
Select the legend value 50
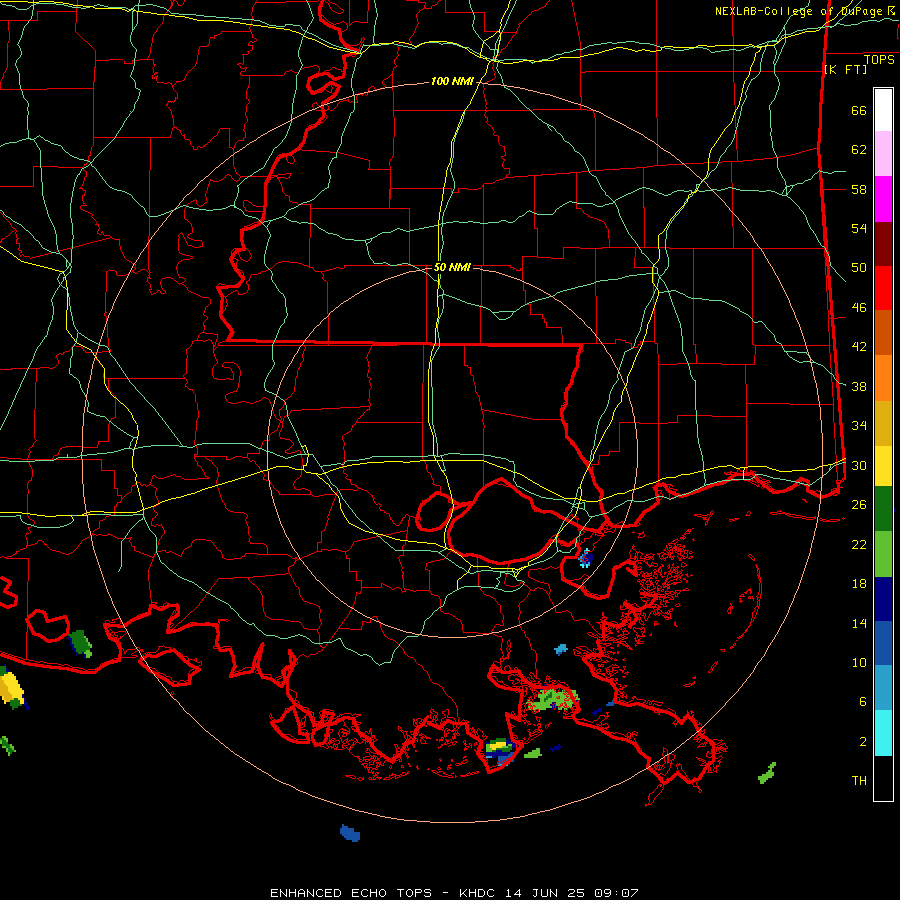click(x=859, y=268)
